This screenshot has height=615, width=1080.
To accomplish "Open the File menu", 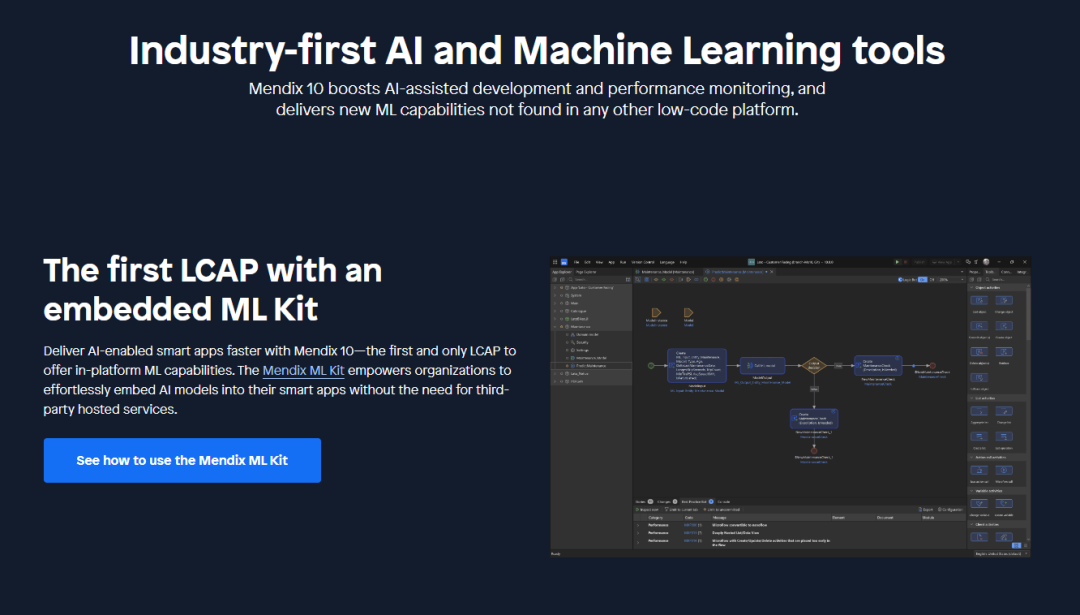I will click(x=576, y=262).
